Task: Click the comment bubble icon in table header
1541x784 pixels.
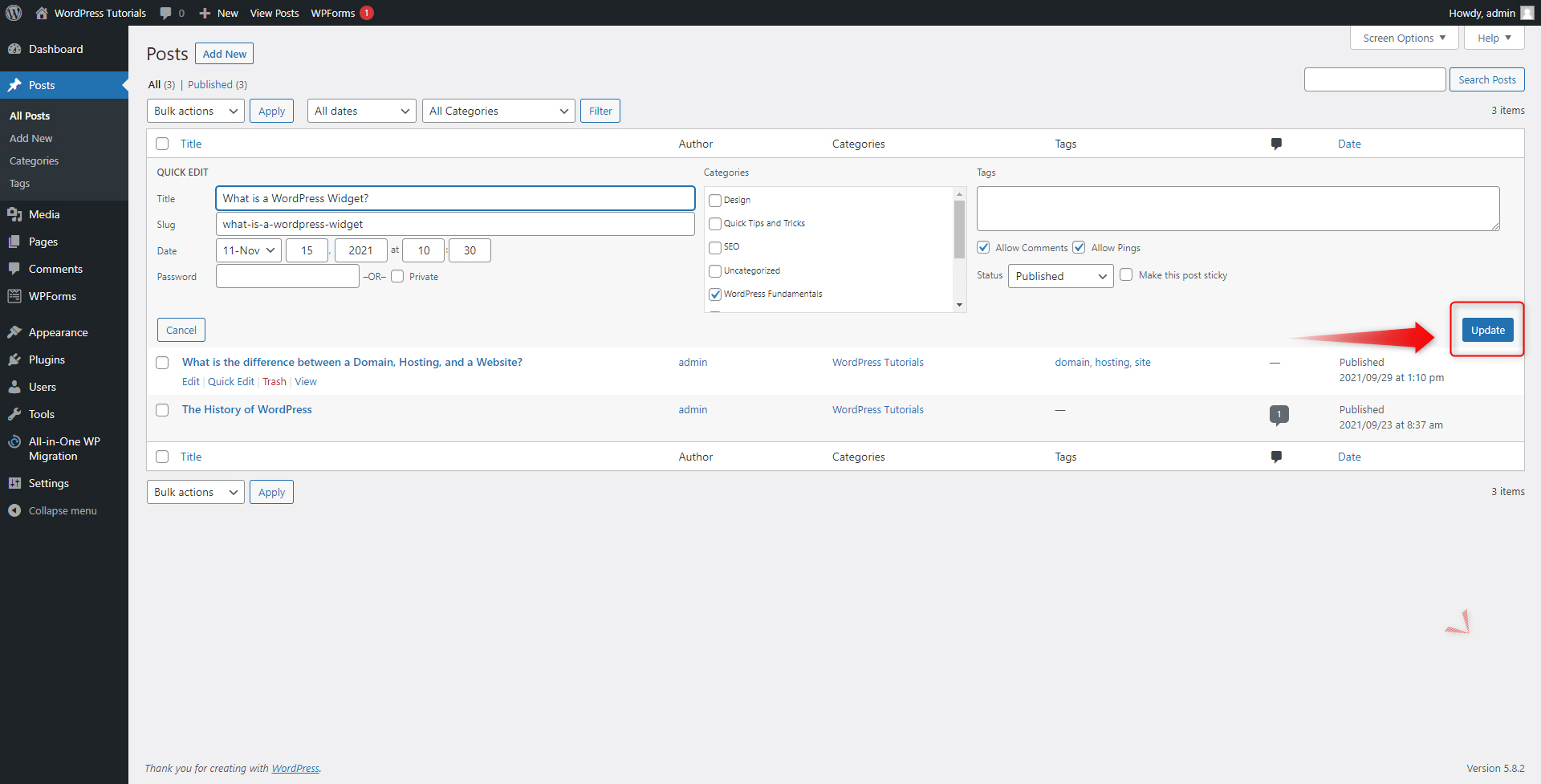Action: coord(1276,144)
